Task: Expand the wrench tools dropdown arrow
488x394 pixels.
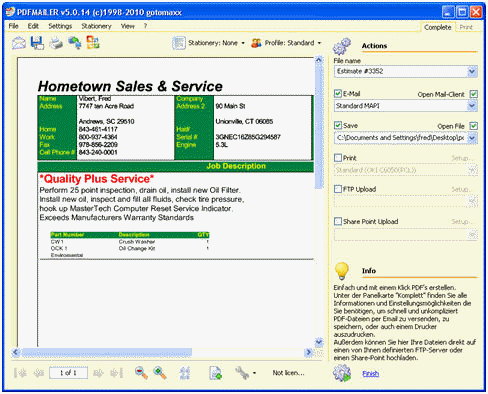Action: 254,373
